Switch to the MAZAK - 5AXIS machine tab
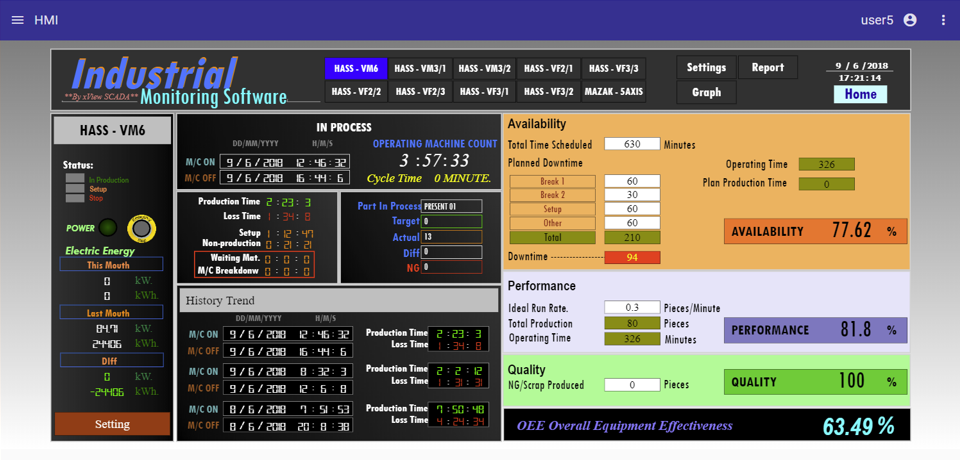This screenshot has height=460, width=960. coord(613,92)
